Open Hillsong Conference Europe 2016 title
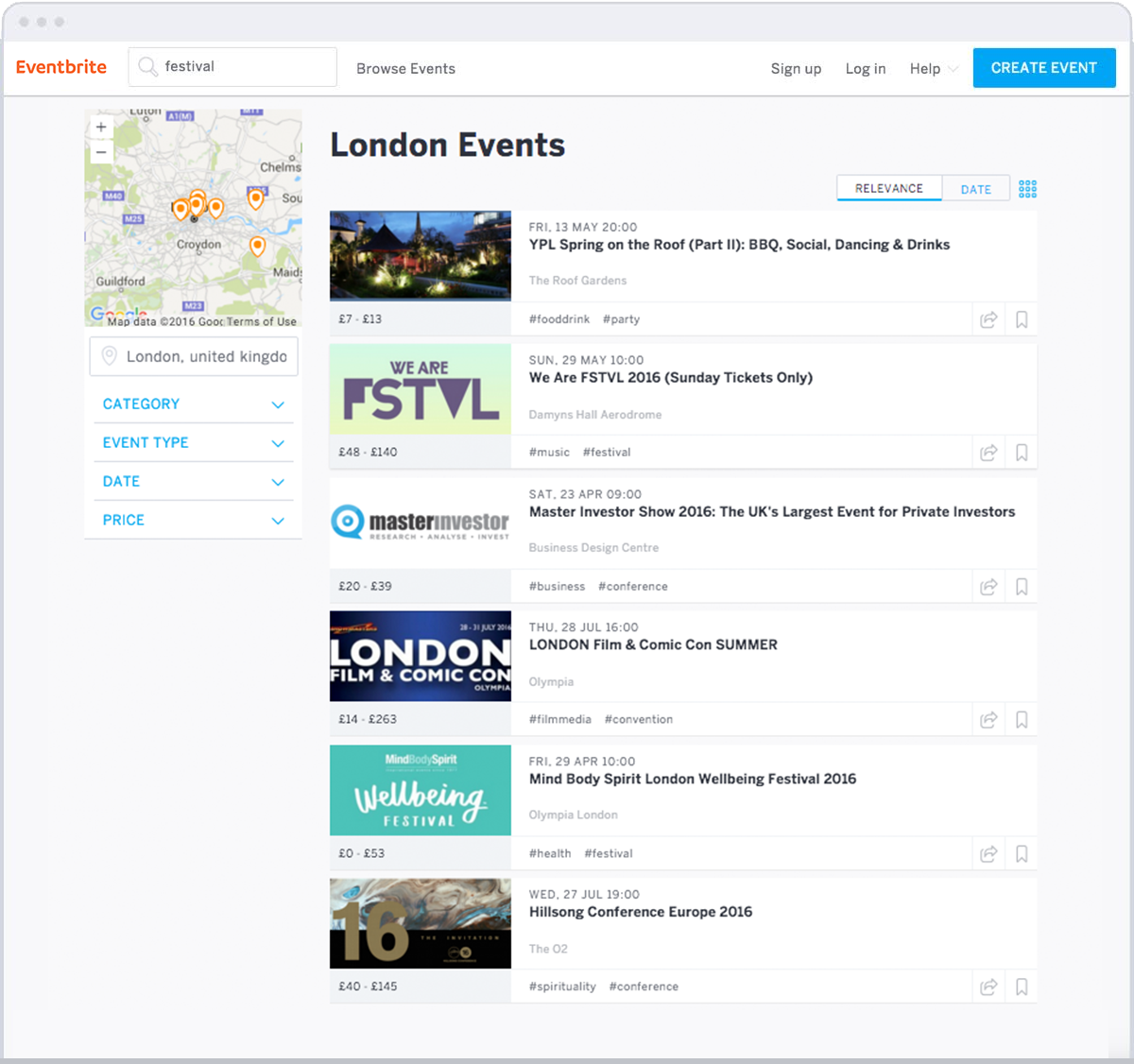Image resolution: width=1134 pixels, height=1064 pixels. tap(641, 913)
